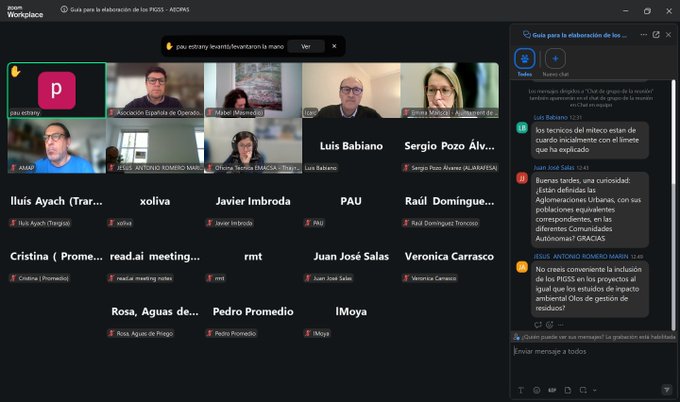
Task: Open more actions for last chat message
Action: 561,324
